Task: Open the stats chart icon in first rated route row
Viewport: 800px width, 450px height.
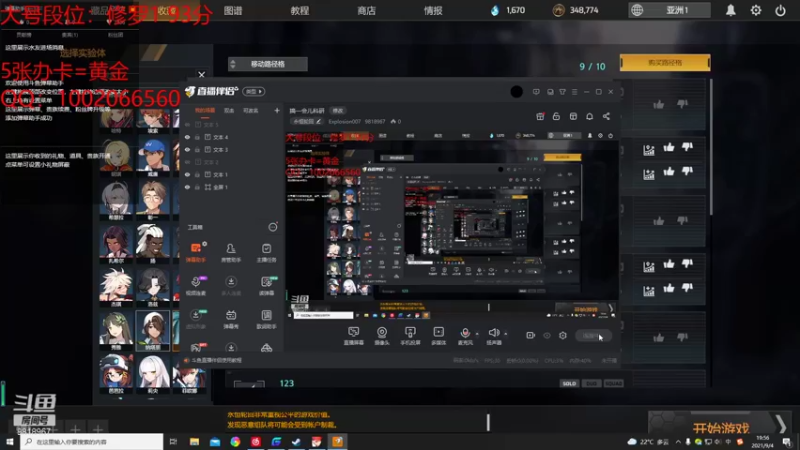Action: [648, 150]
